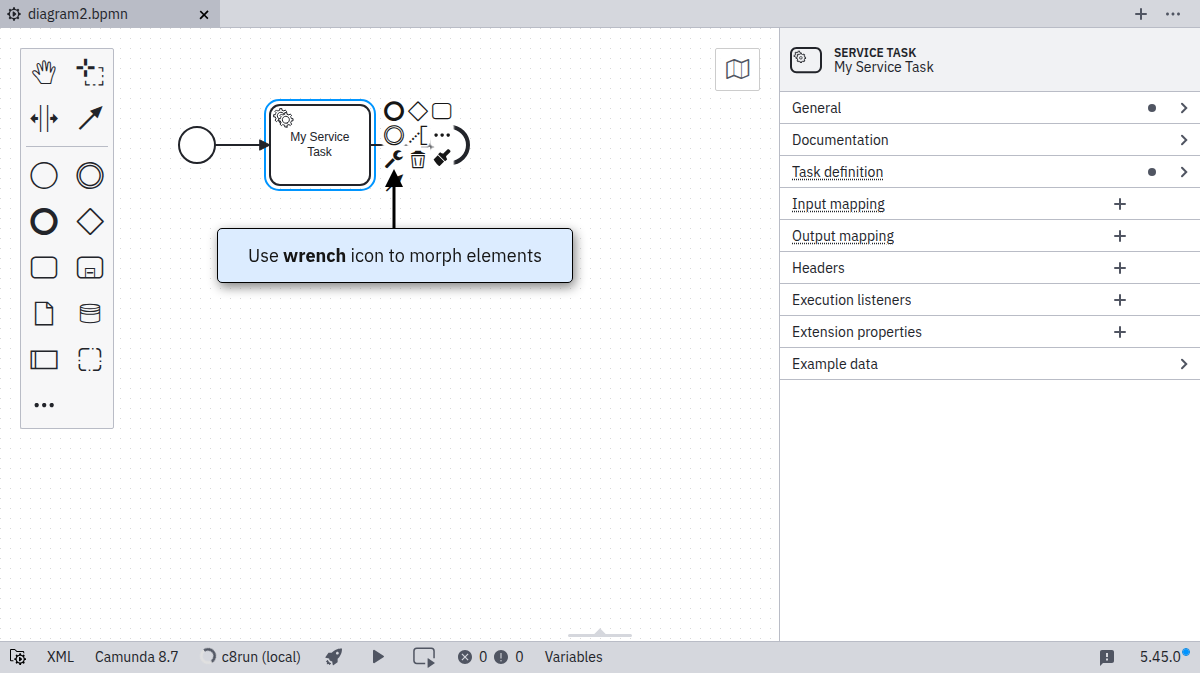
Task: Create a start event from the palette
Action: [44, 175]
